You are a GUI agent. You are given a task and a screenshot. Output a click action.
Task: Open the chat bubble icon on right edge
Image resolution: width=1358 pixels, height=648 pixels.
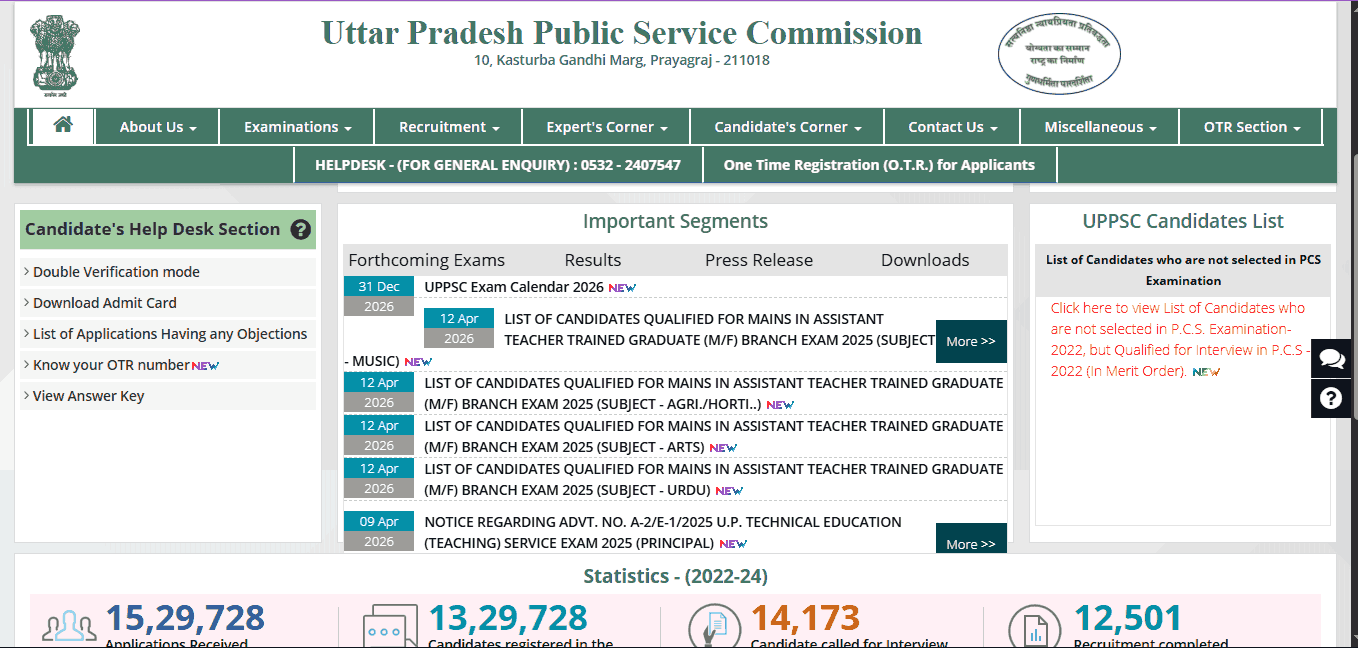click(1331, 358)
